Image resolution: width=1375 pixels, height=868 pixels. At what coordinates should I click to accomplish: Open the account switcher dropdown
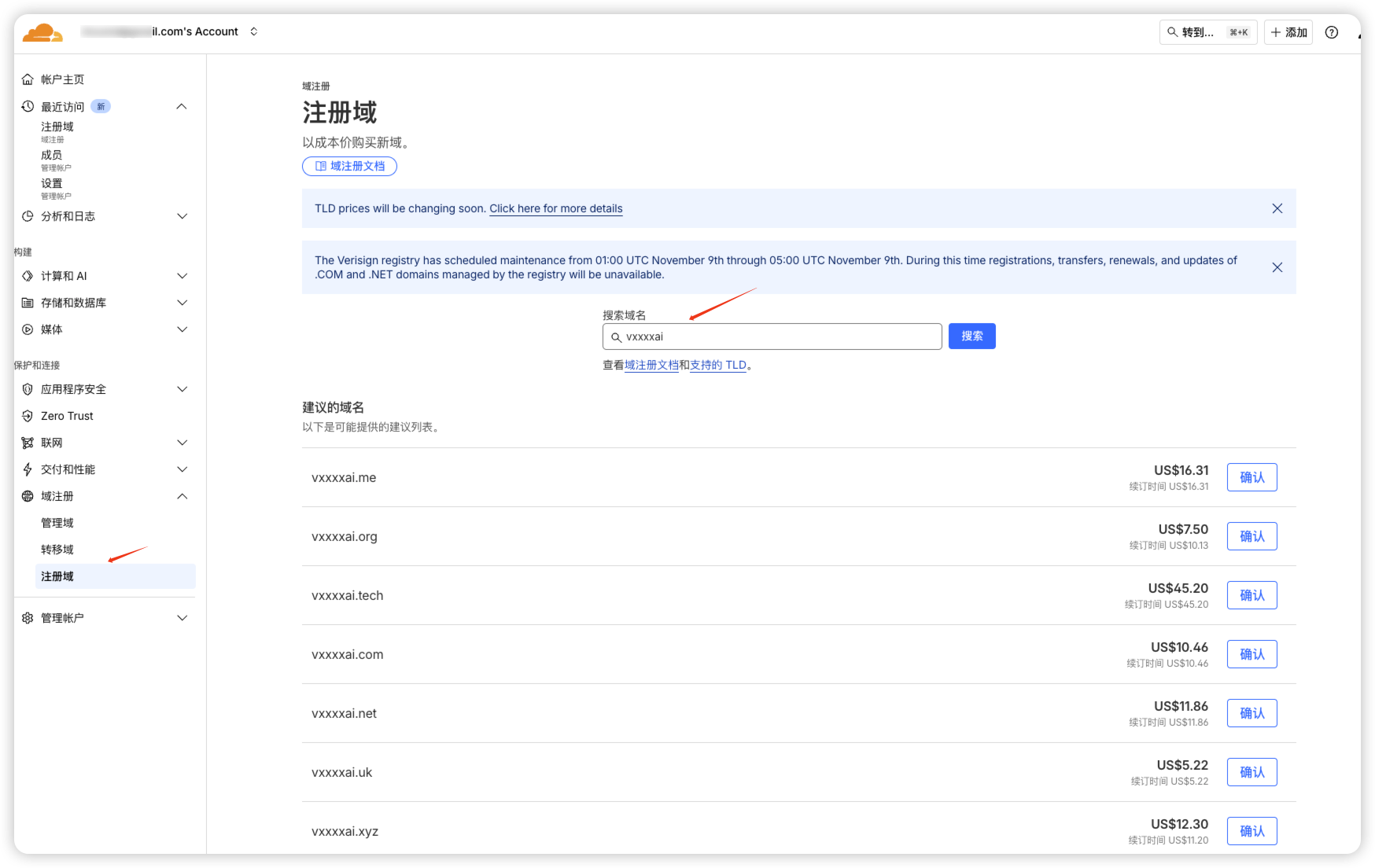coord(253,31)
